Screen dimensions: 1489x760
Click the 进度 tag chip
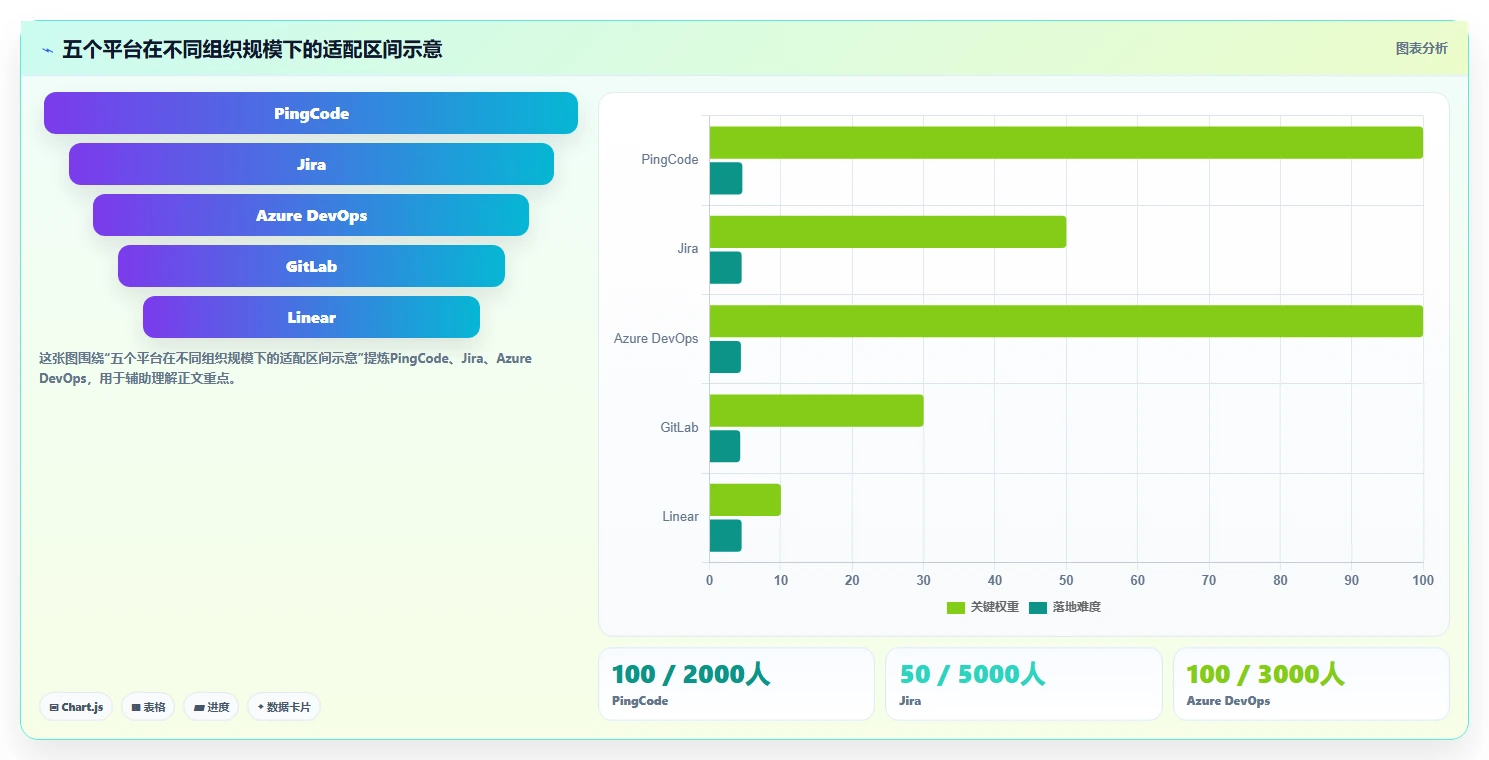[x=211, y=707]
